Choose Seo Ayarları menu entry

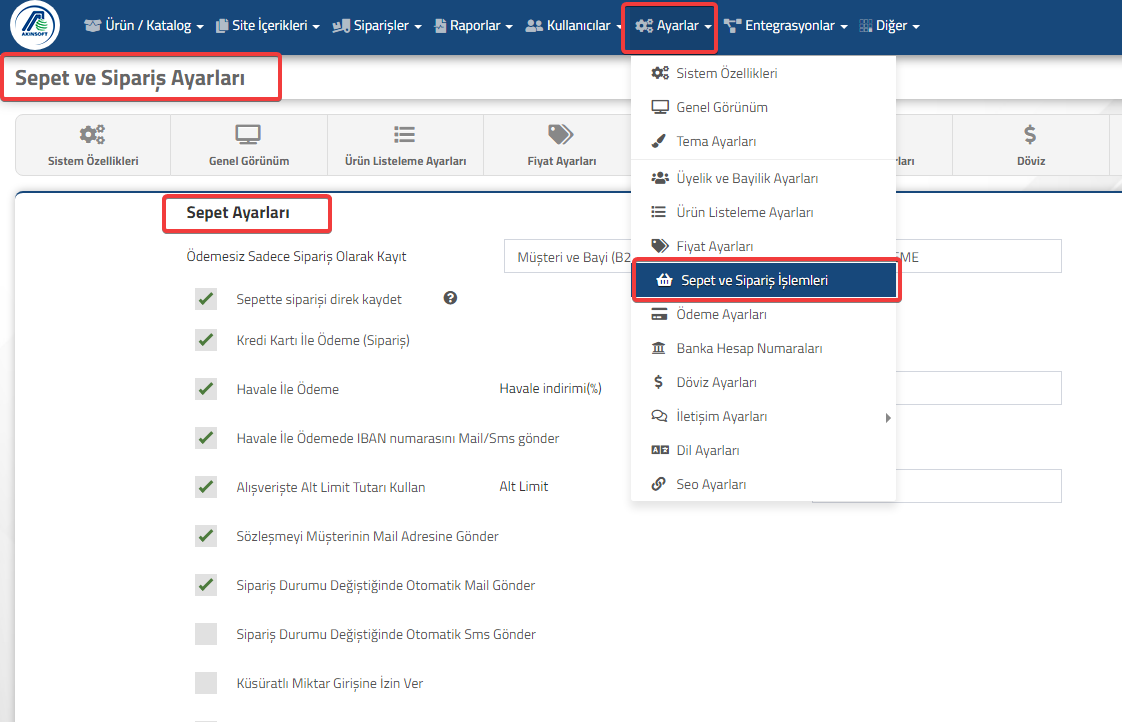(x=764, y=484)
